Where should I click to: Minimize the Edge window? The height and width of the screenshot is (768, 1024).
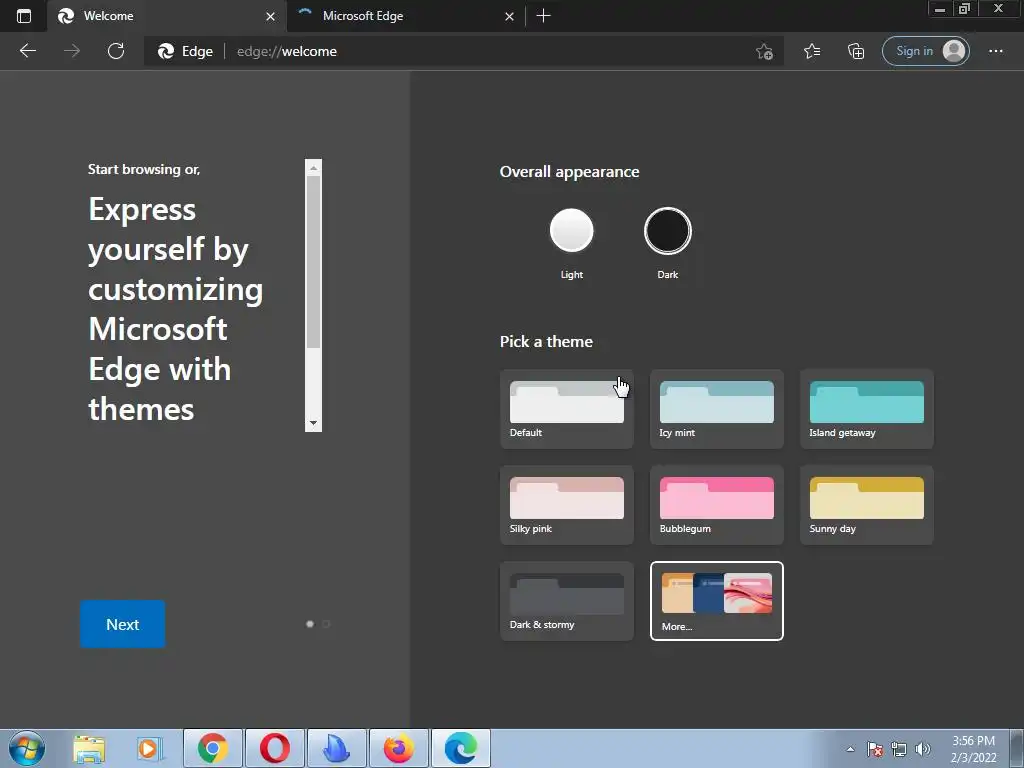pos(940,9)
